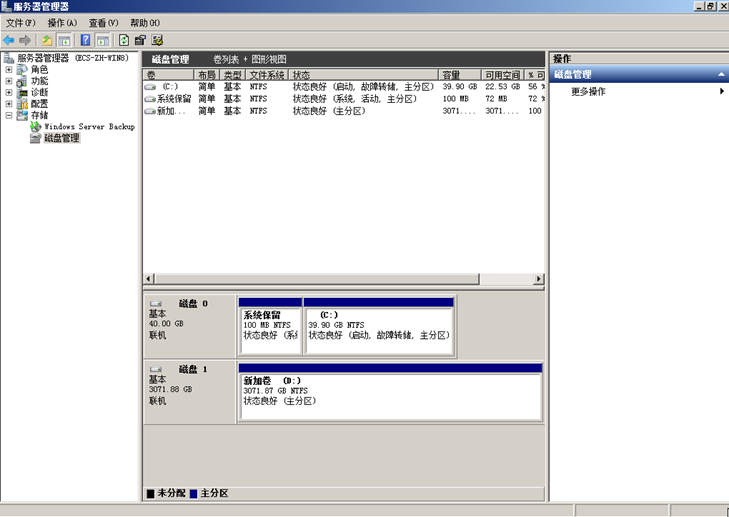
Task: Expand the 诊断 tree node
Action: tap(9, 92)
